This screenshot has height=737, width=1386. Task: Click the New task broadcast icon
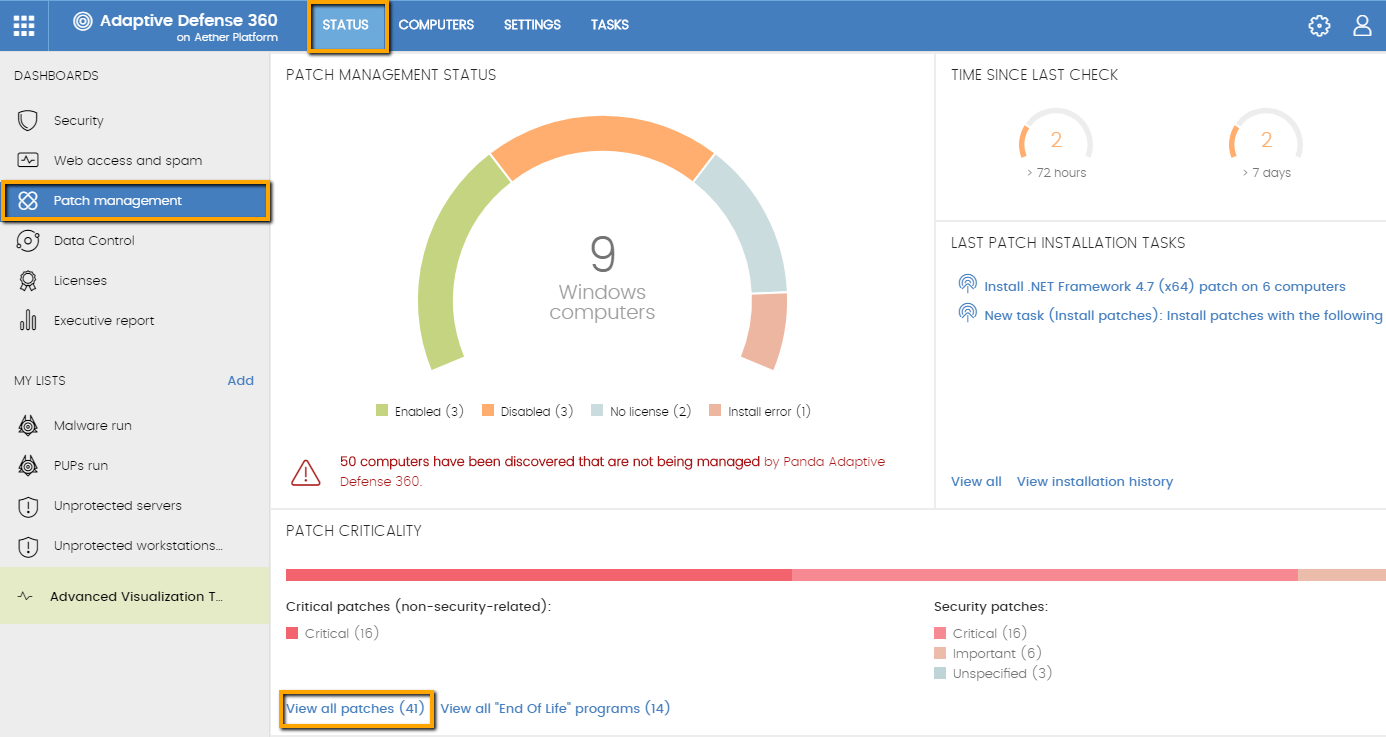click(967, 314)
